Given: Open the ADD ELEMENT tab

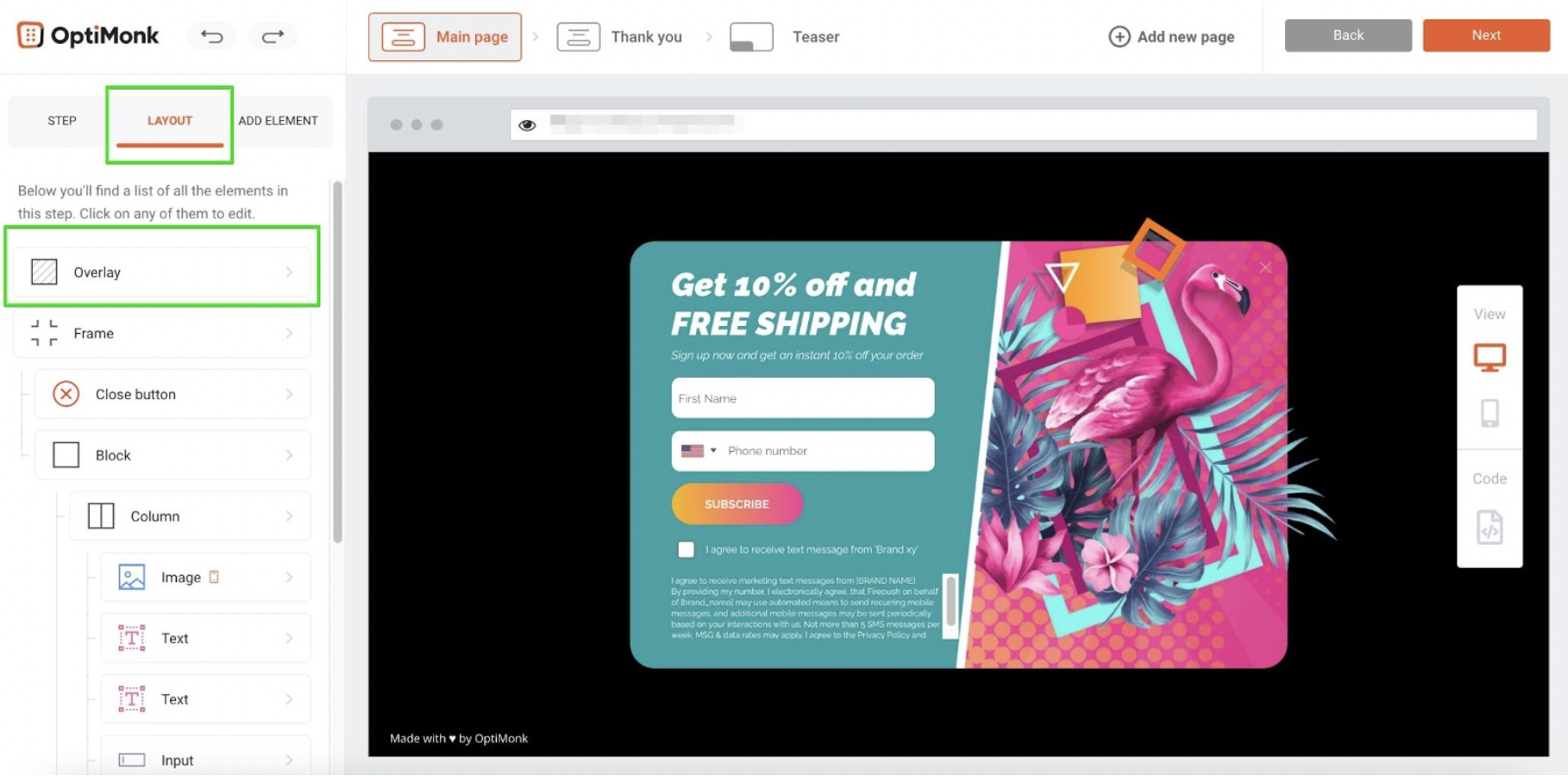Looking at the screenshot, I should click(278, 121).
